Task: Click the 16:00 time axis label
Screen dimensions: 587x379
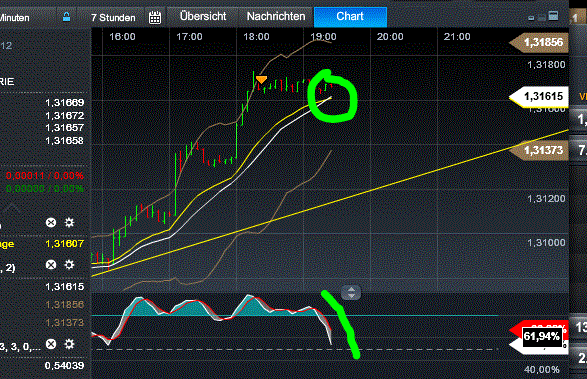Action: click(x=122, y=37)
